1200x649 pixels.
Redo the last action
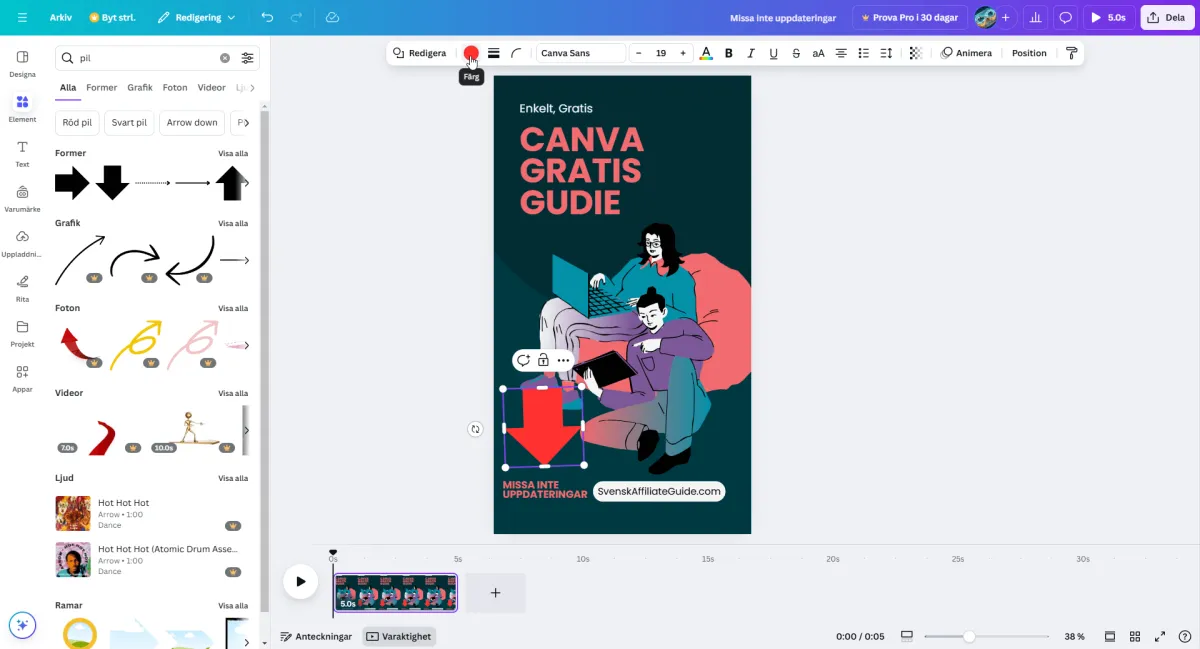pos(296,17)
